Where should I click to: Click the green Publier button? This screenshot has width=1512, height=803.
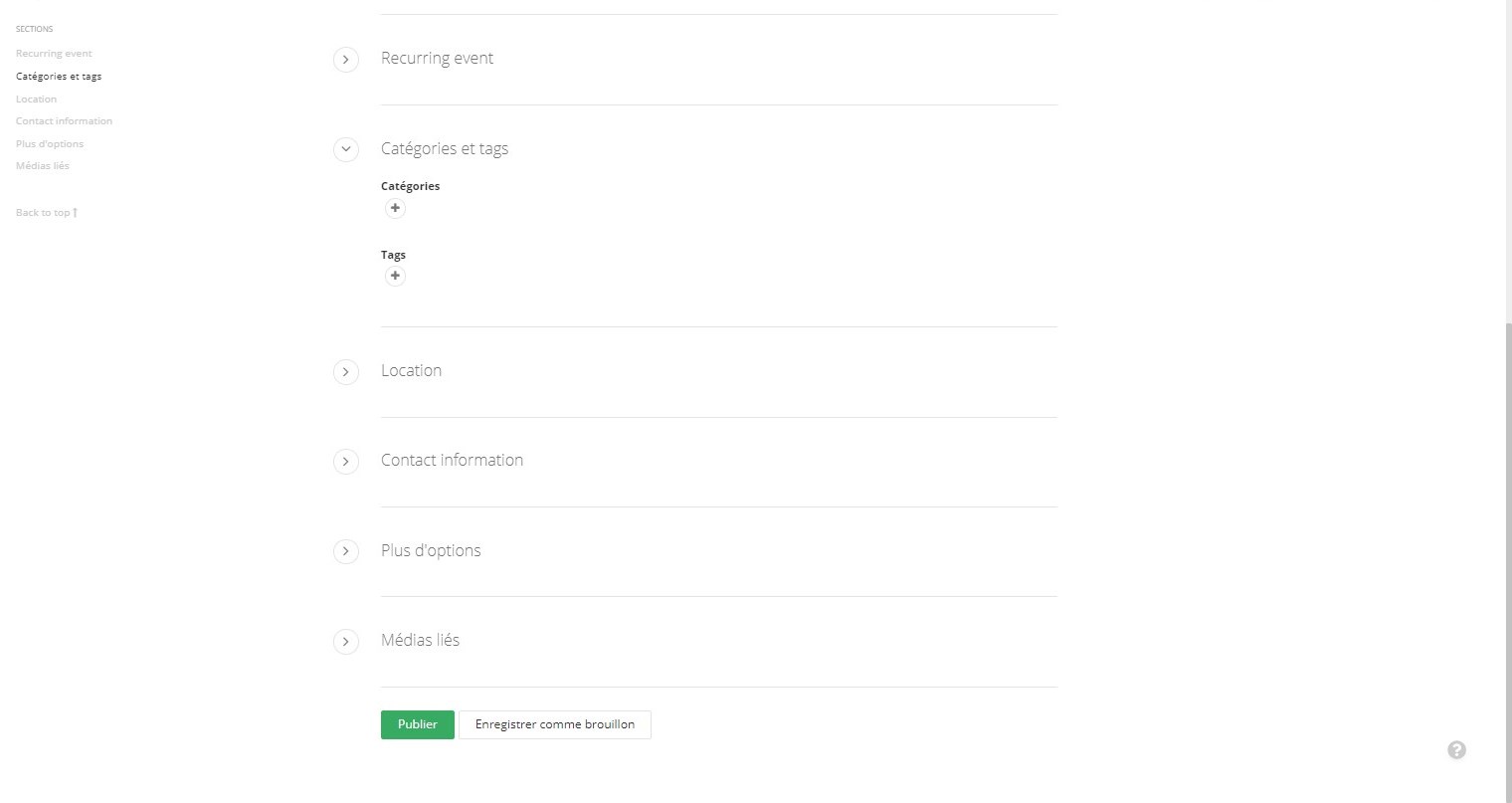[417, 724]
